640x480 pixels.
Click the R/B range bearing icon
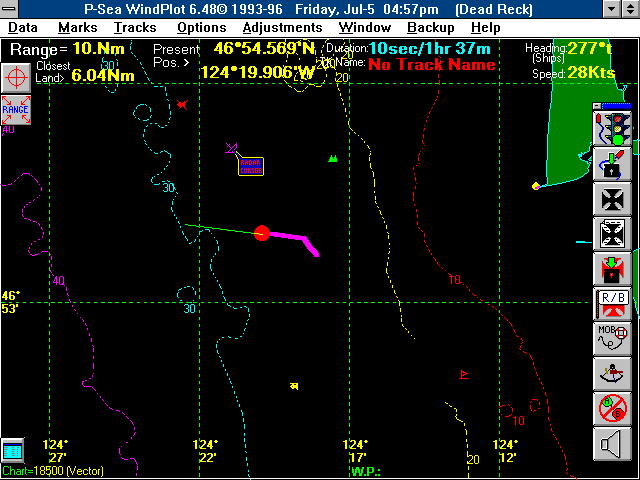pos(612,304)
